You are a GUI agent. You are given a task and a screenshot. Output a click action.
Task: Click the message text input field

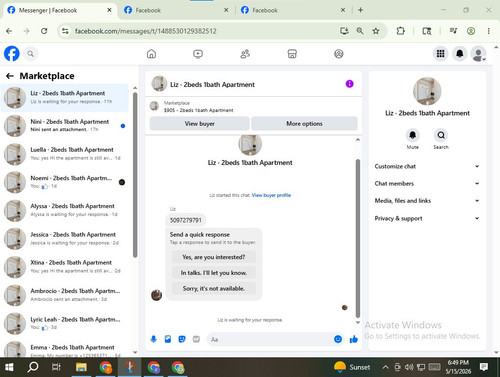270,339
